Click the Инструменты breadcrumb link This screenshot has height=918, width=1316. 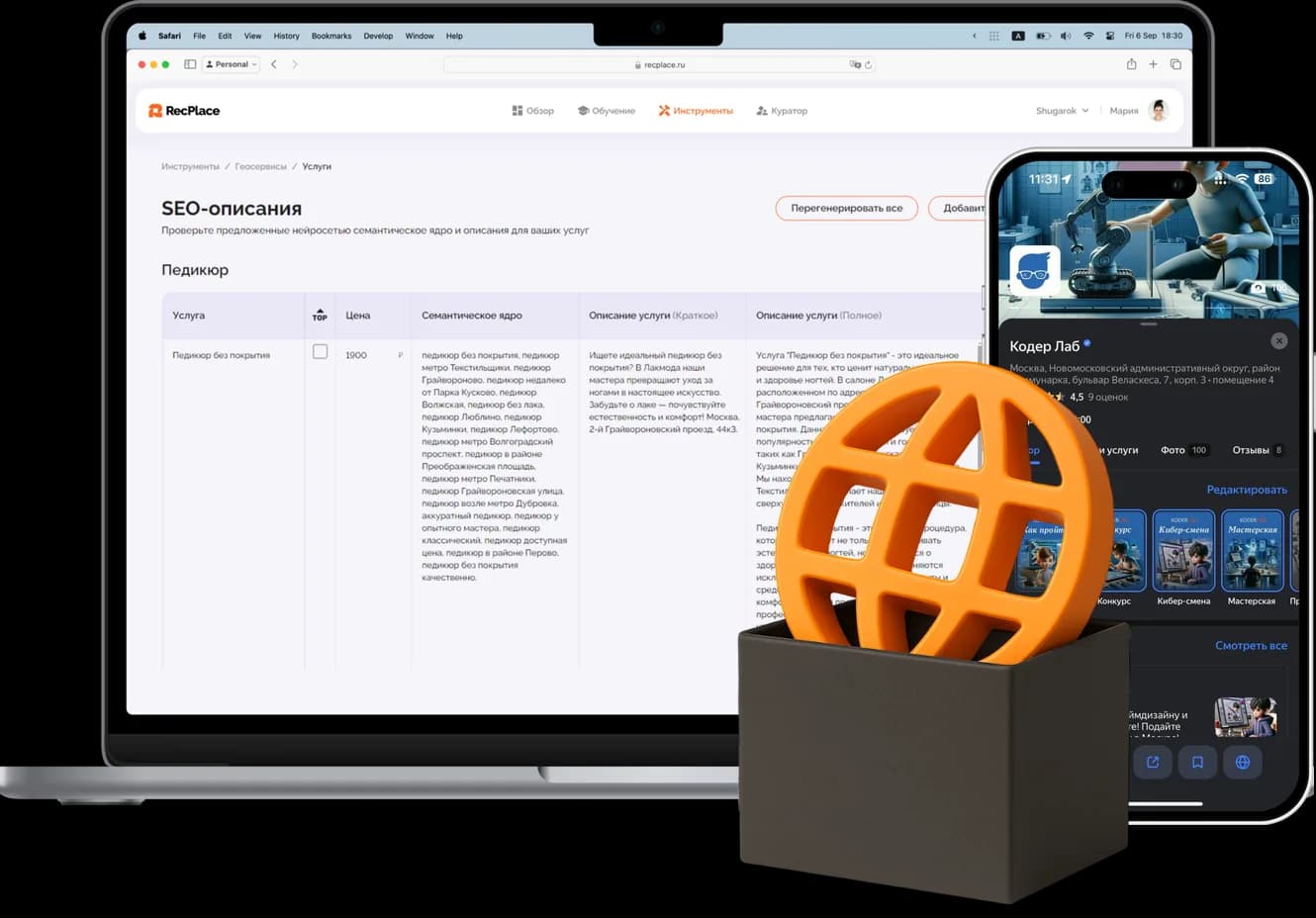tap(190, 166)
